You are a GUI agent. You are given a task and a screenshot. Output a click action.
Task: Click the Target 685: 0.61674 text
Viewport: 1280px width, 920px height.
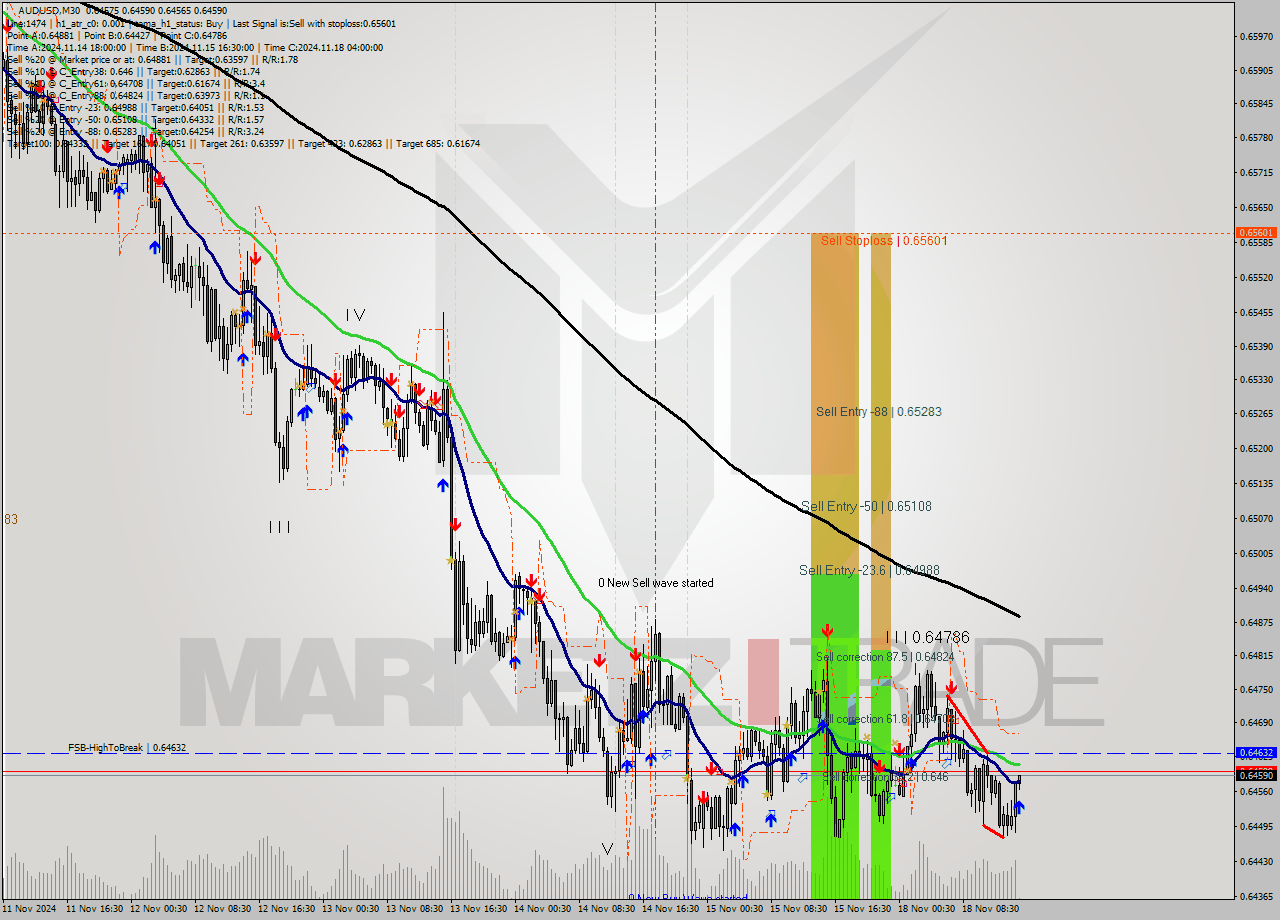point(438,143)
